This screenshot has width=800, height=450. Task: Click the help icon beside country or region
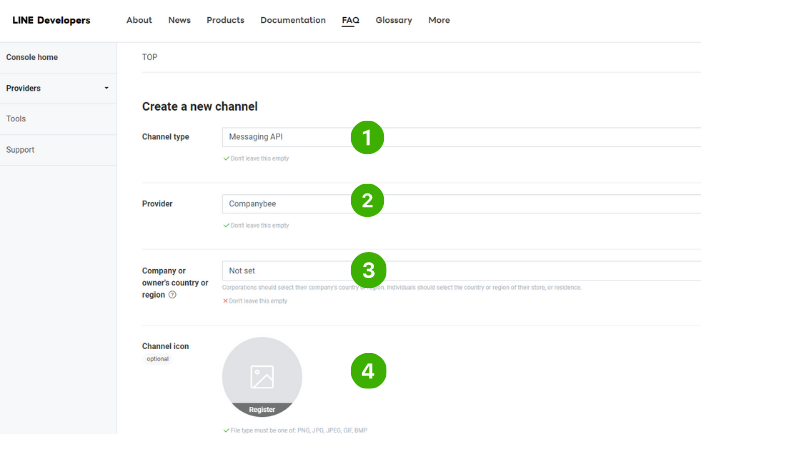(173, 295)
